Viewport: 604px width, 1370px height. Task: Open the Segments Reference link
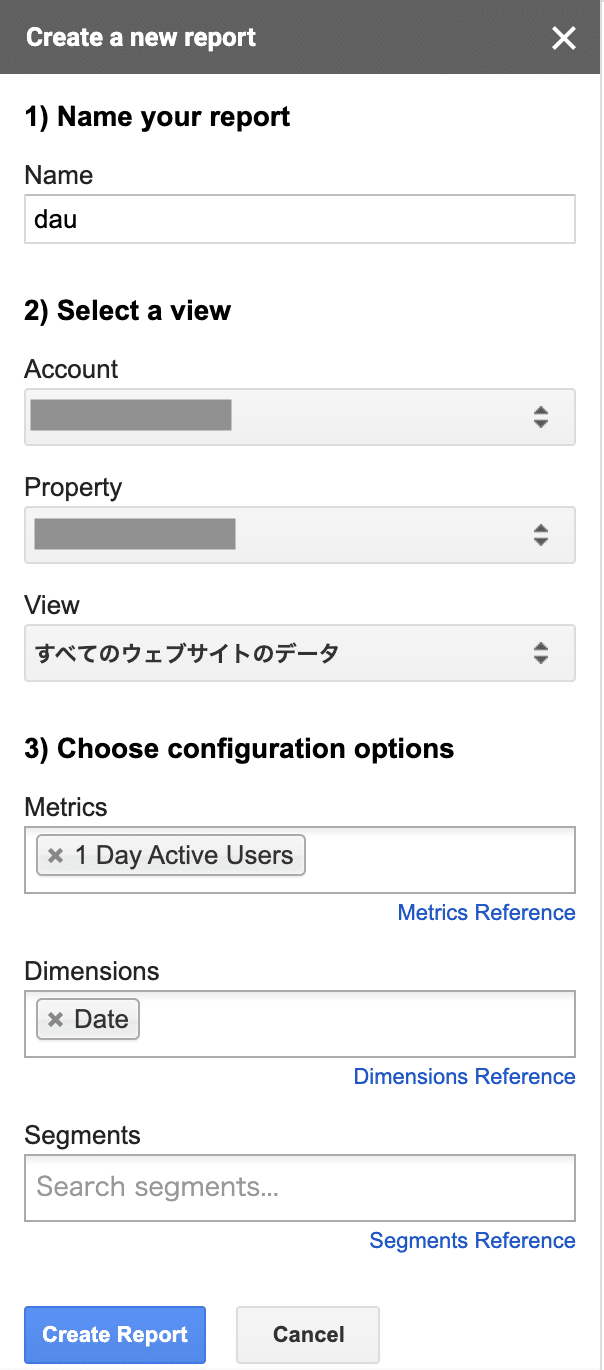[472, 1241]
